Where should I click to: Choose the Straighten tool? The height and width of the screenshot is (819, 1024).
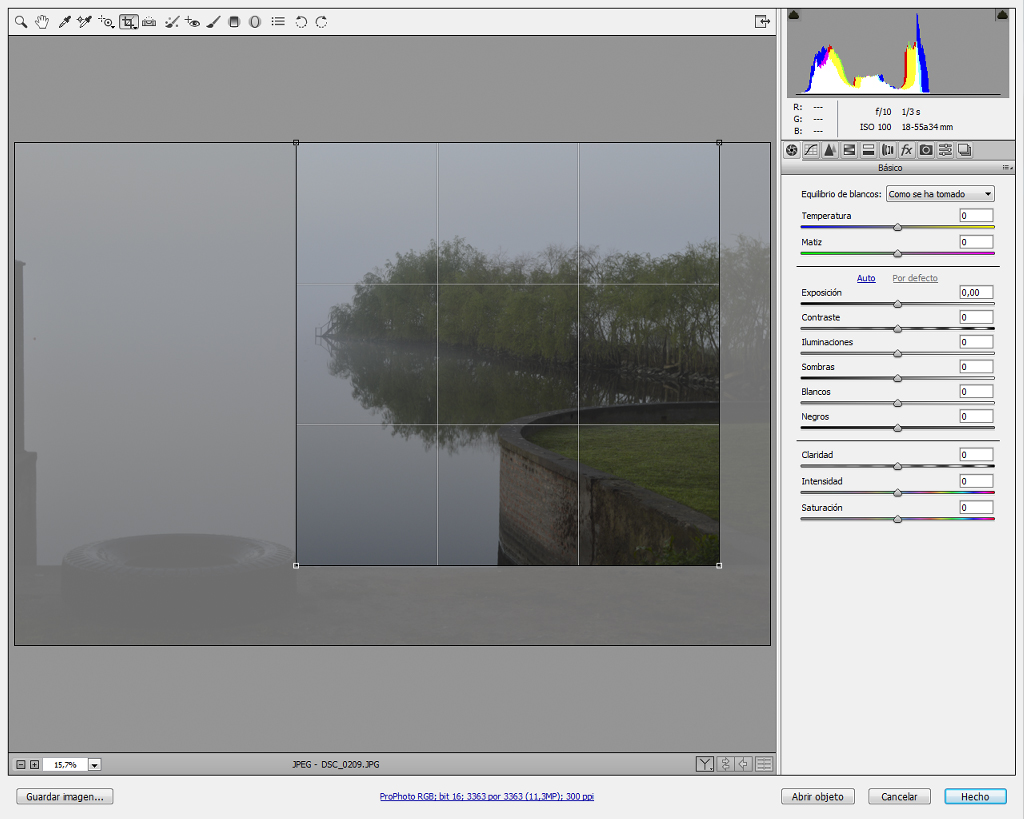click(149, 22)
